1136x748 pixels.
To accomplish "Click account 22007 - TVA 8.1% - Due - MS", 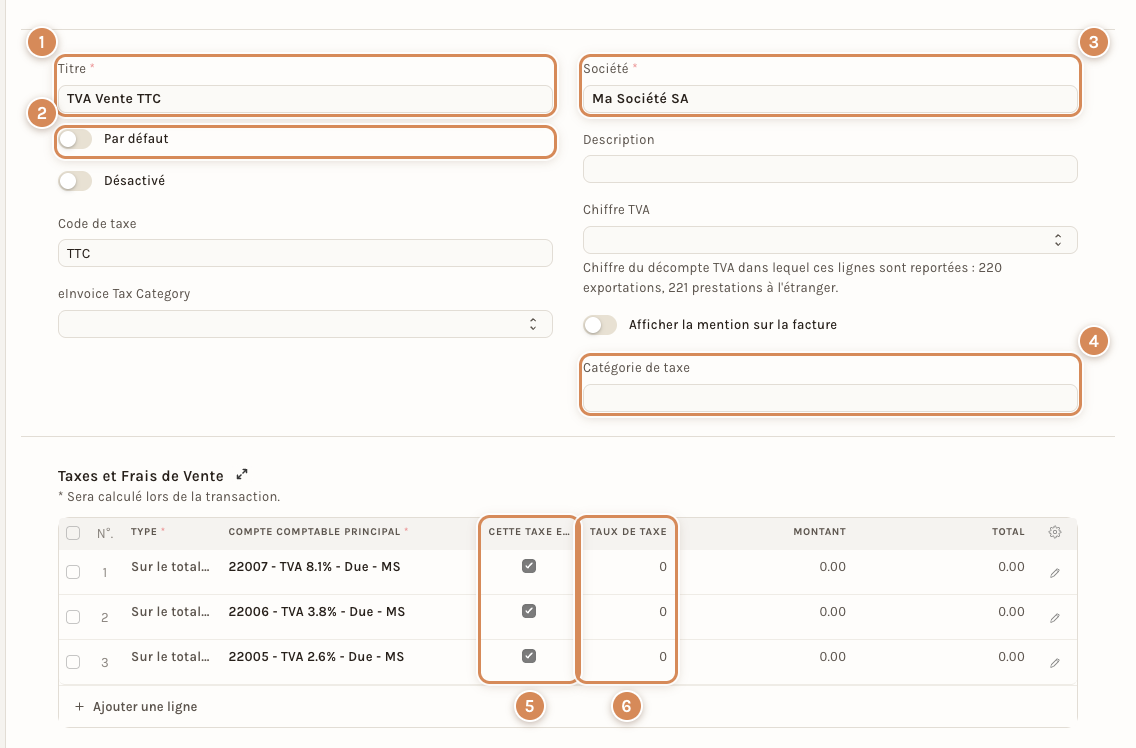I will pyautogui.click(x=314, y=567).
